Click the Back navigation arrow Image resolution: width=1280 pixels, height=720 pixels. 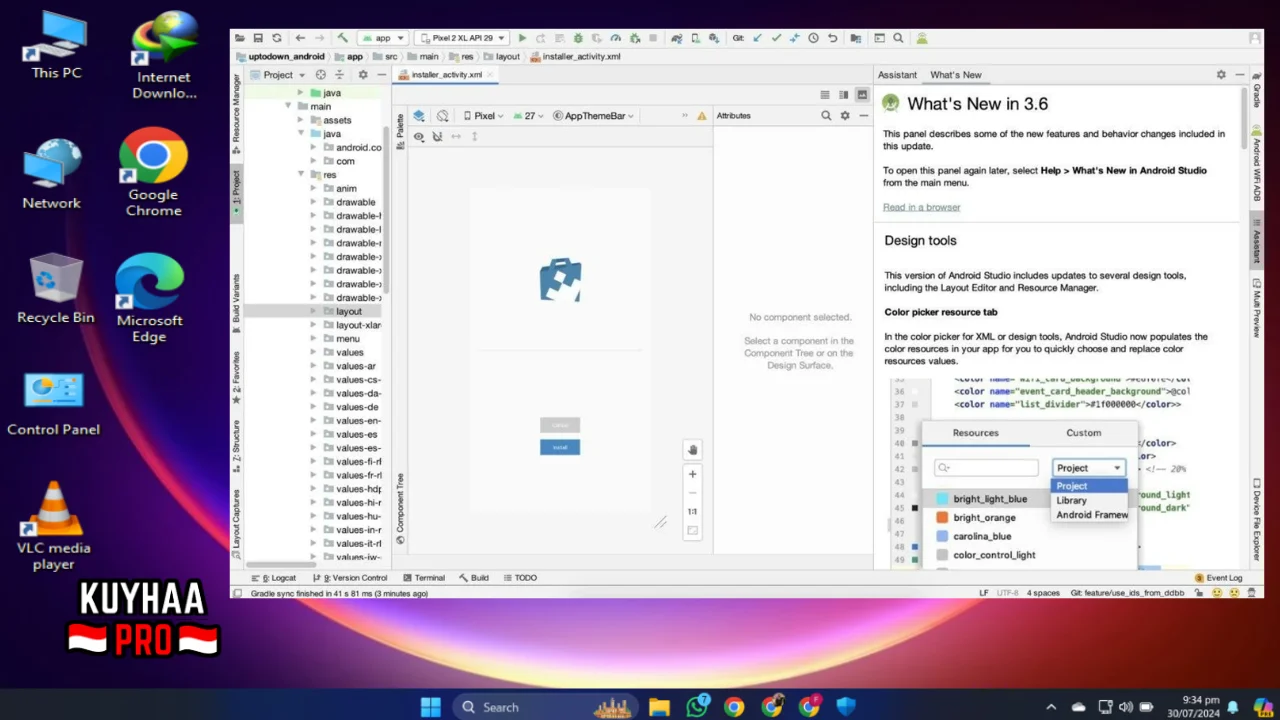pos(300,38)
